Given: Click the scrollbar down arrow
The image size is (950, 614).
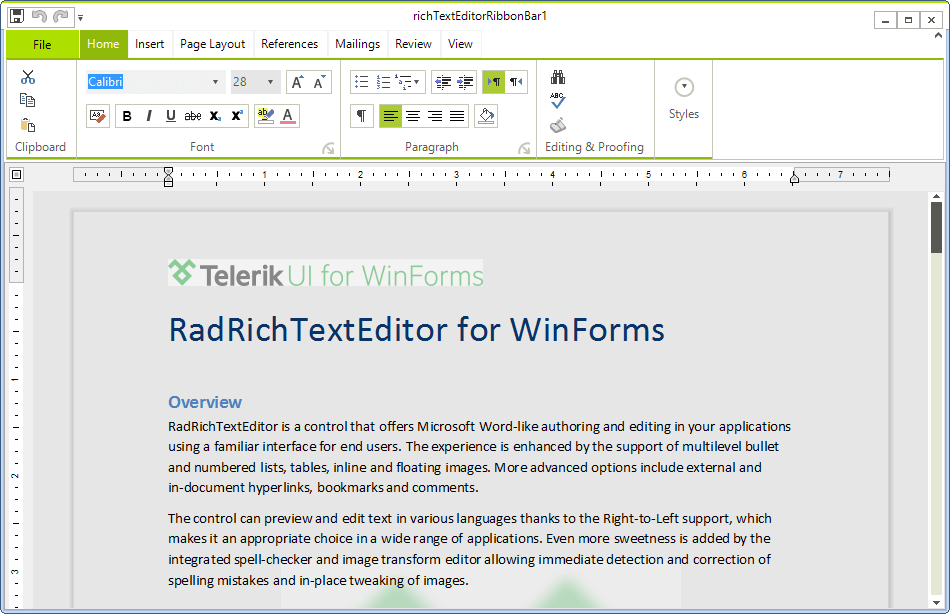Looking at the screenshot, I should [x=937, y=603].
